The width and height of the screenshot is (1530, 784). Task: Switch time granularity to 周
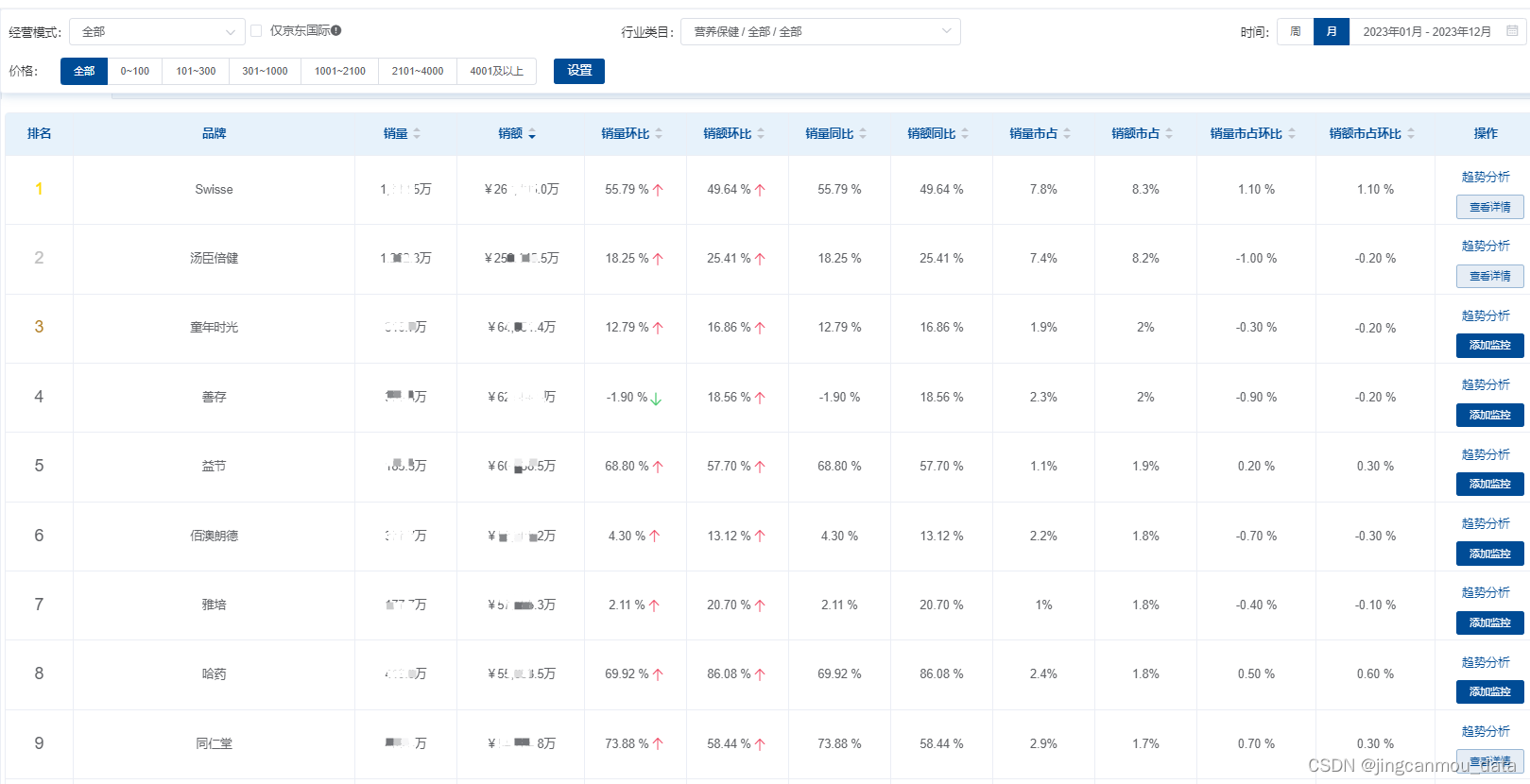click(1296, 32)
